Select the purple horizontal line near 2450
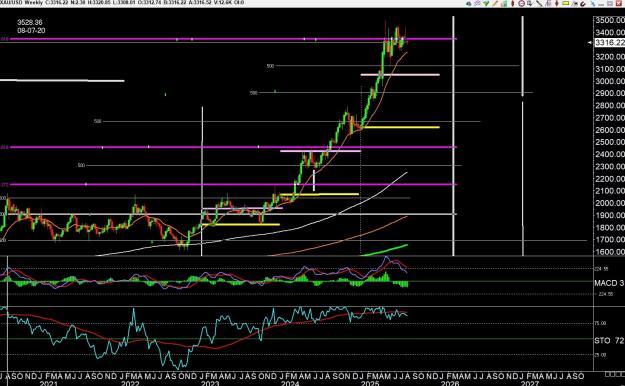Screen dimensions: 625x386 (x=233, y=147)
